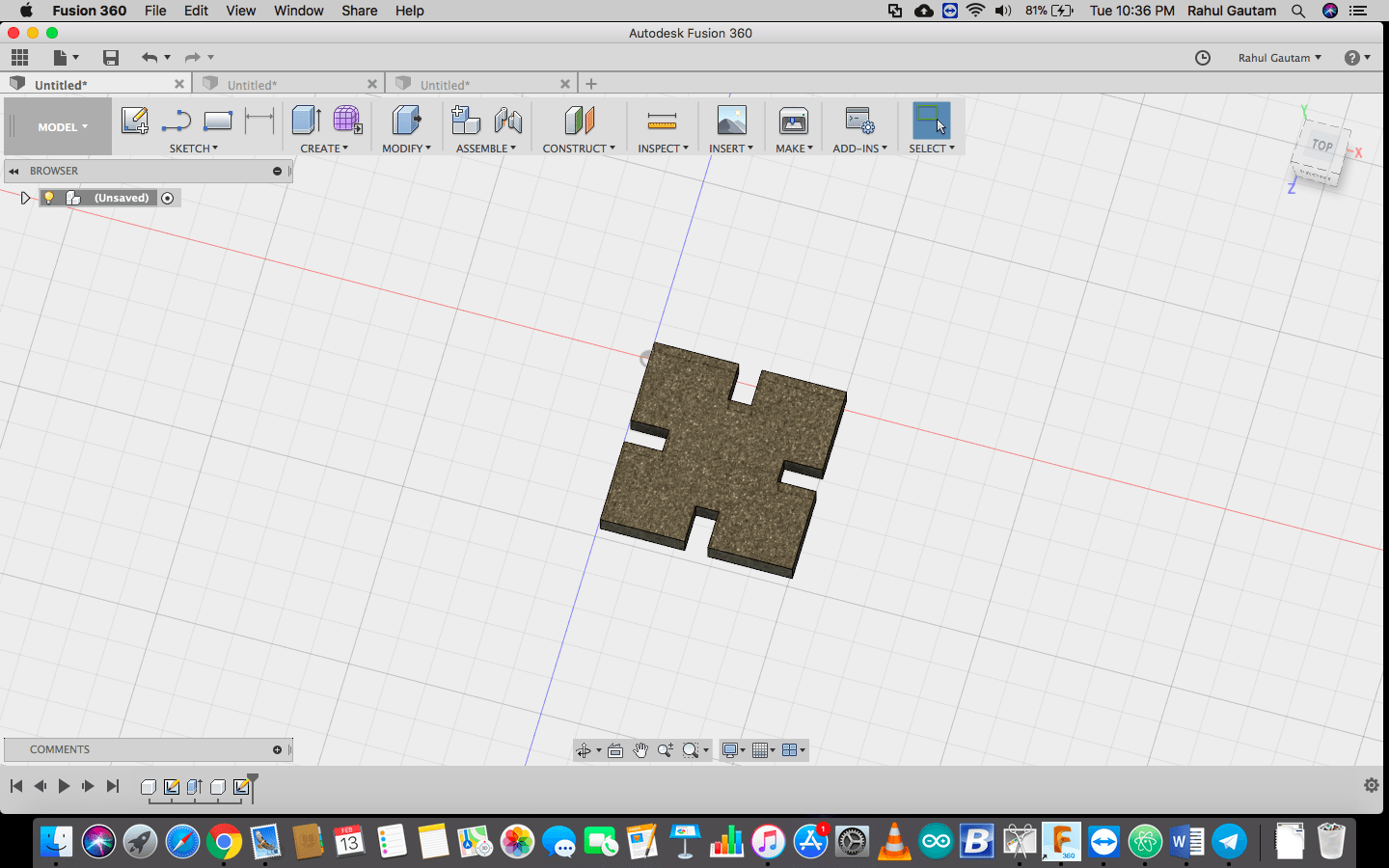Click the New Component icon

point(466,121)
